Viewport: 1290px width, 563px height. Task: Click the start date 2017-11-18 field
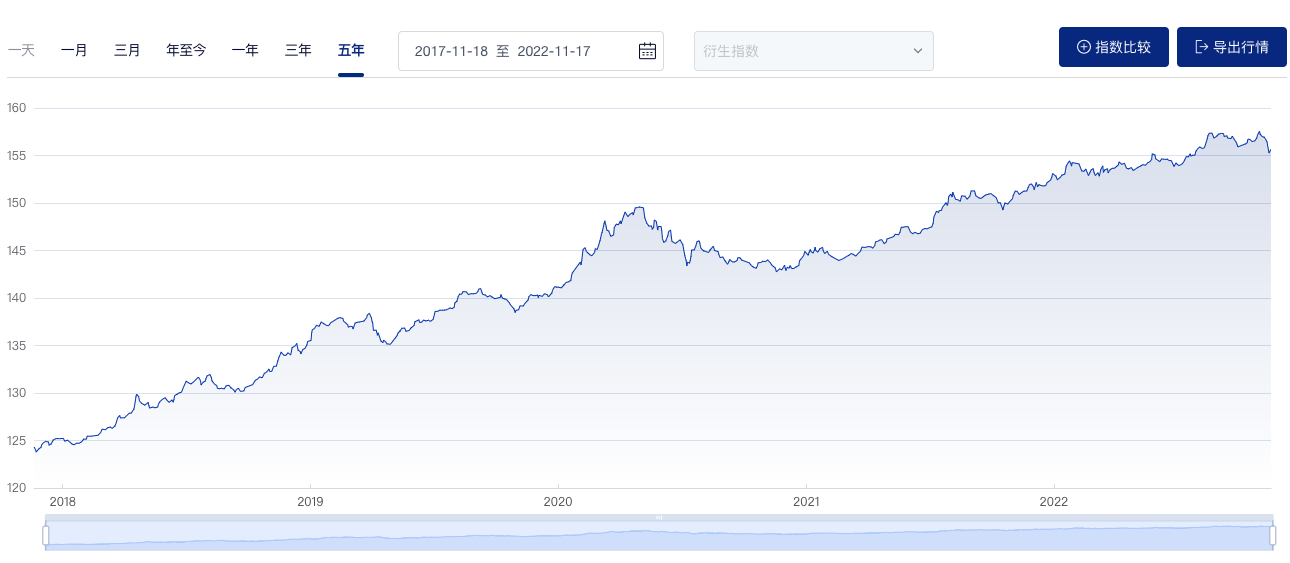click(x=451, y=51)
